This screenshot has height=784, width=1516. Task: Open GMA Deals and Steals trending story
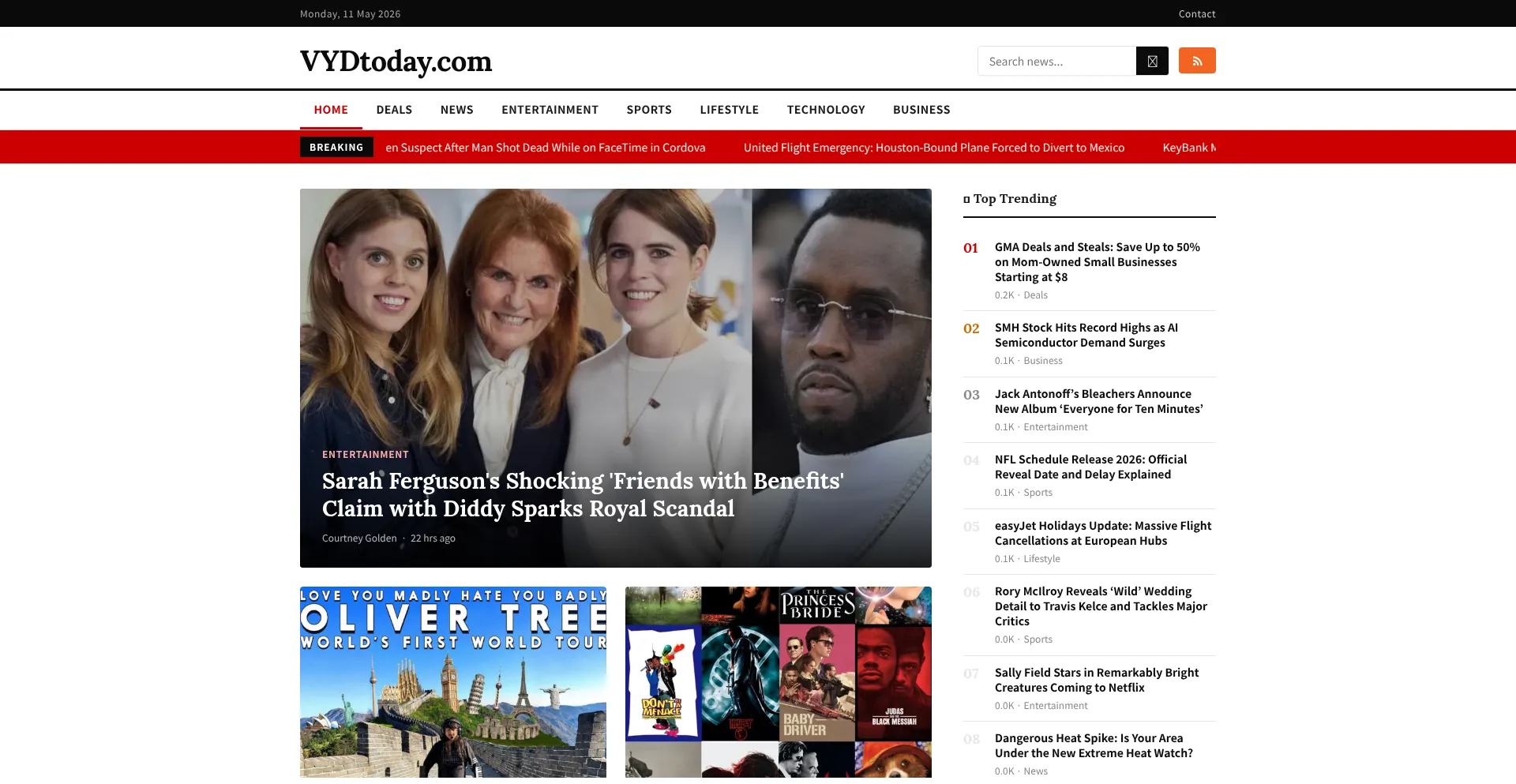1098,262
